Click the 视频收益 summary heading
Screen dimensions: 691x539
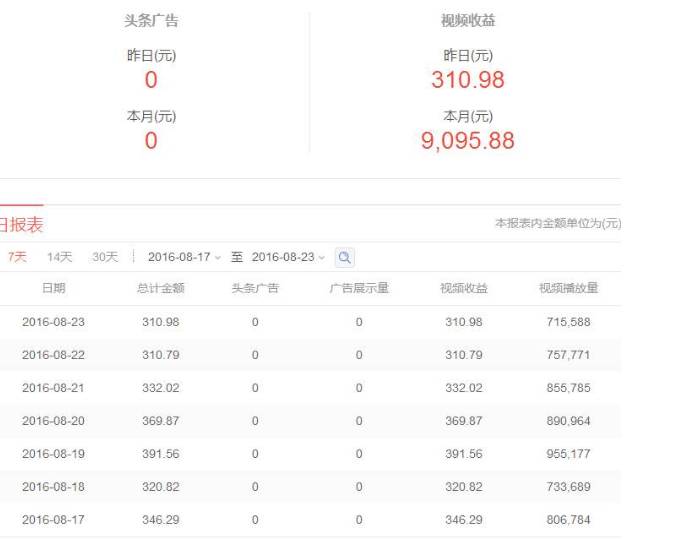[x=468, y=20]
